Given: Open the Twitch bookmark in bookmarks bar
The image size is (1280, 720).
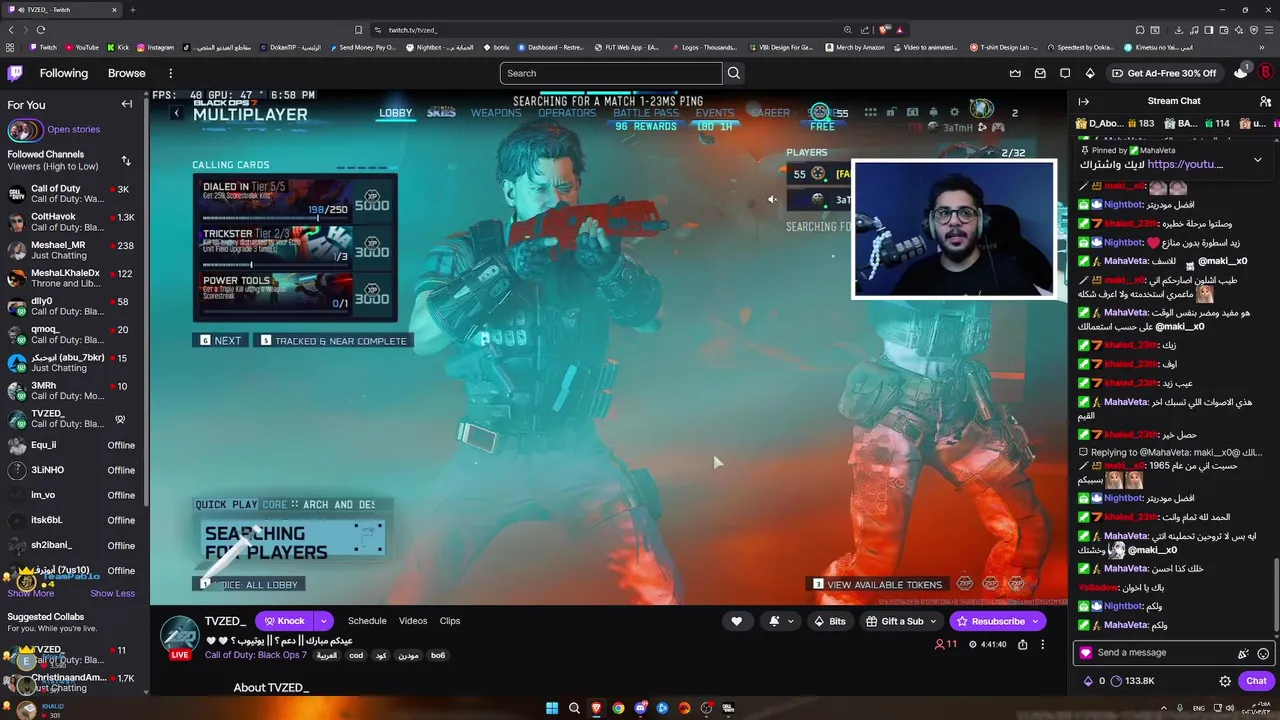Looking at the screenshot, I should pyautogui.click(x=43, y=47).
